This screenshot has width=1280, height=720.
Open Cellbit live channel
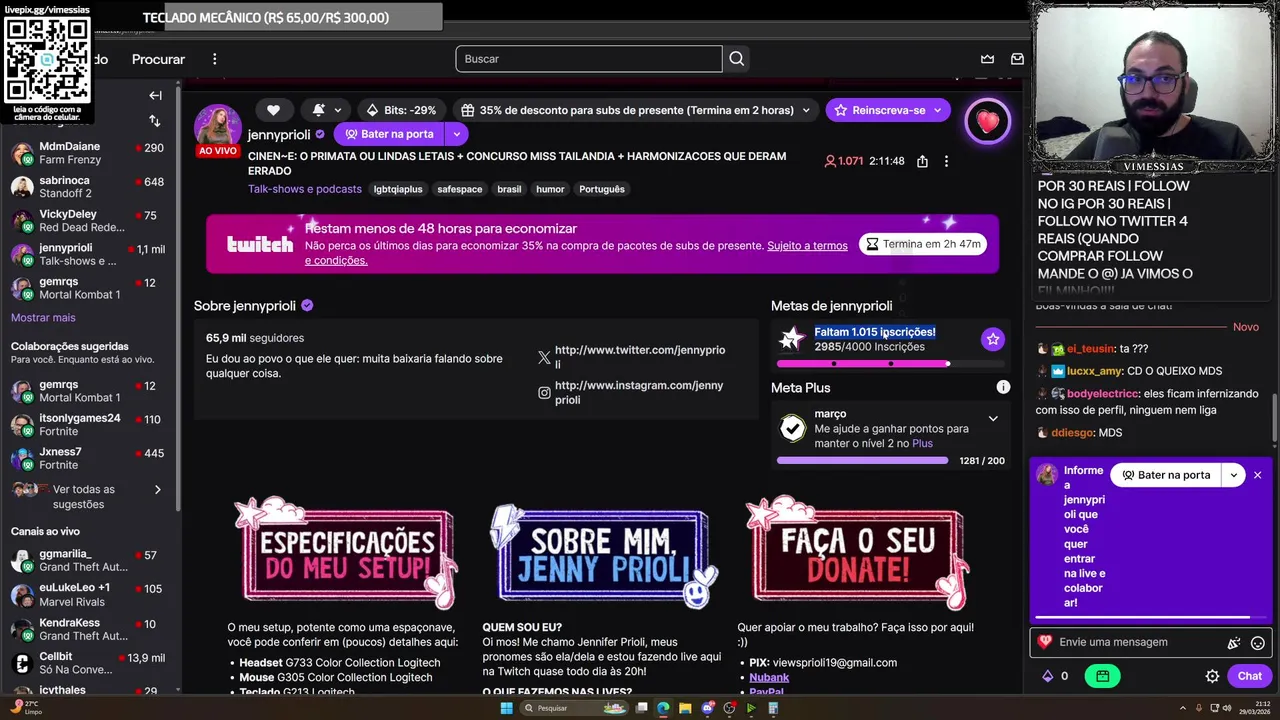coord(90,663)
